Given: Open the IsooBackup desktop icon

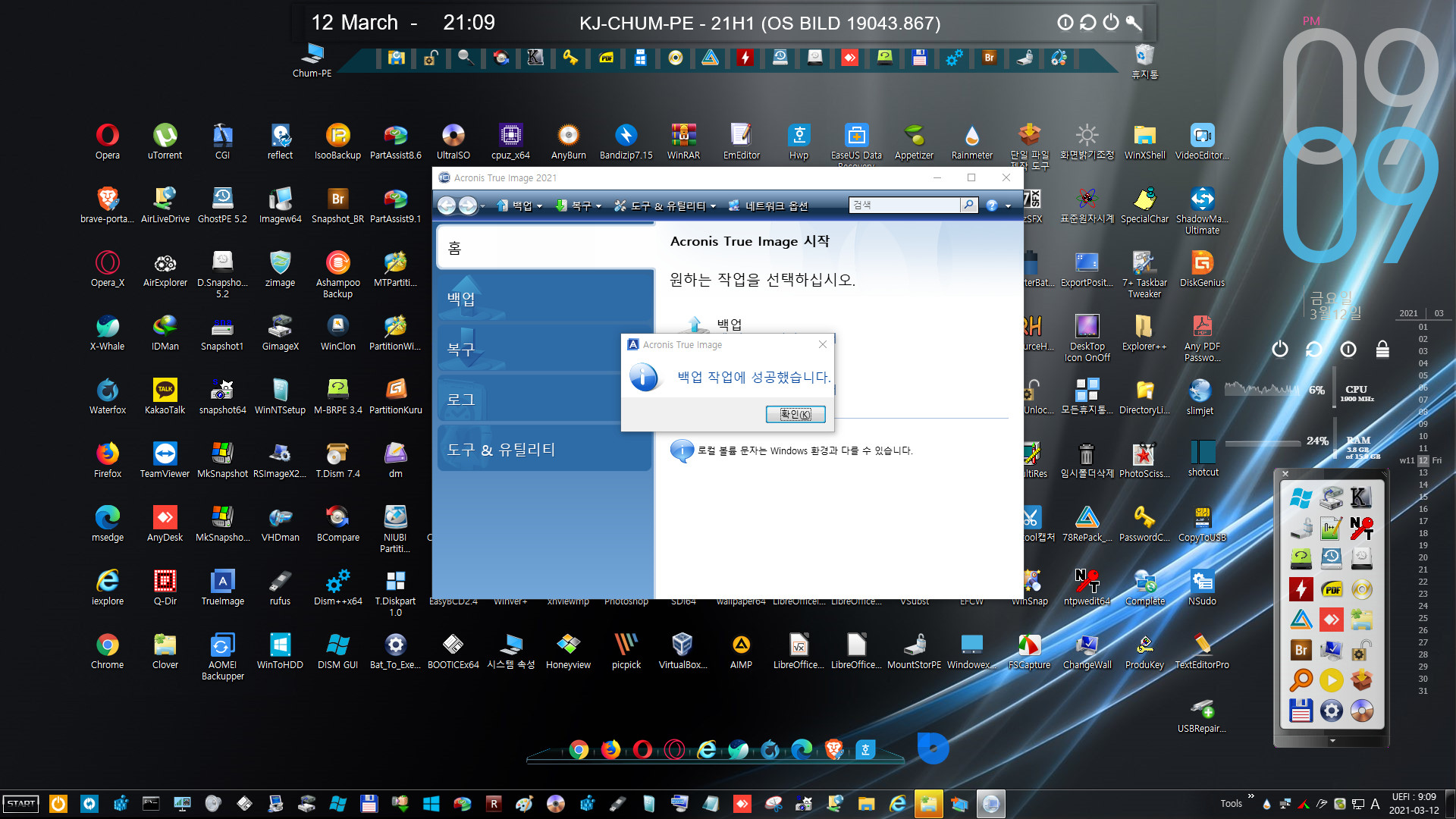Looking at the screenshot, I should tap(337, 141).
